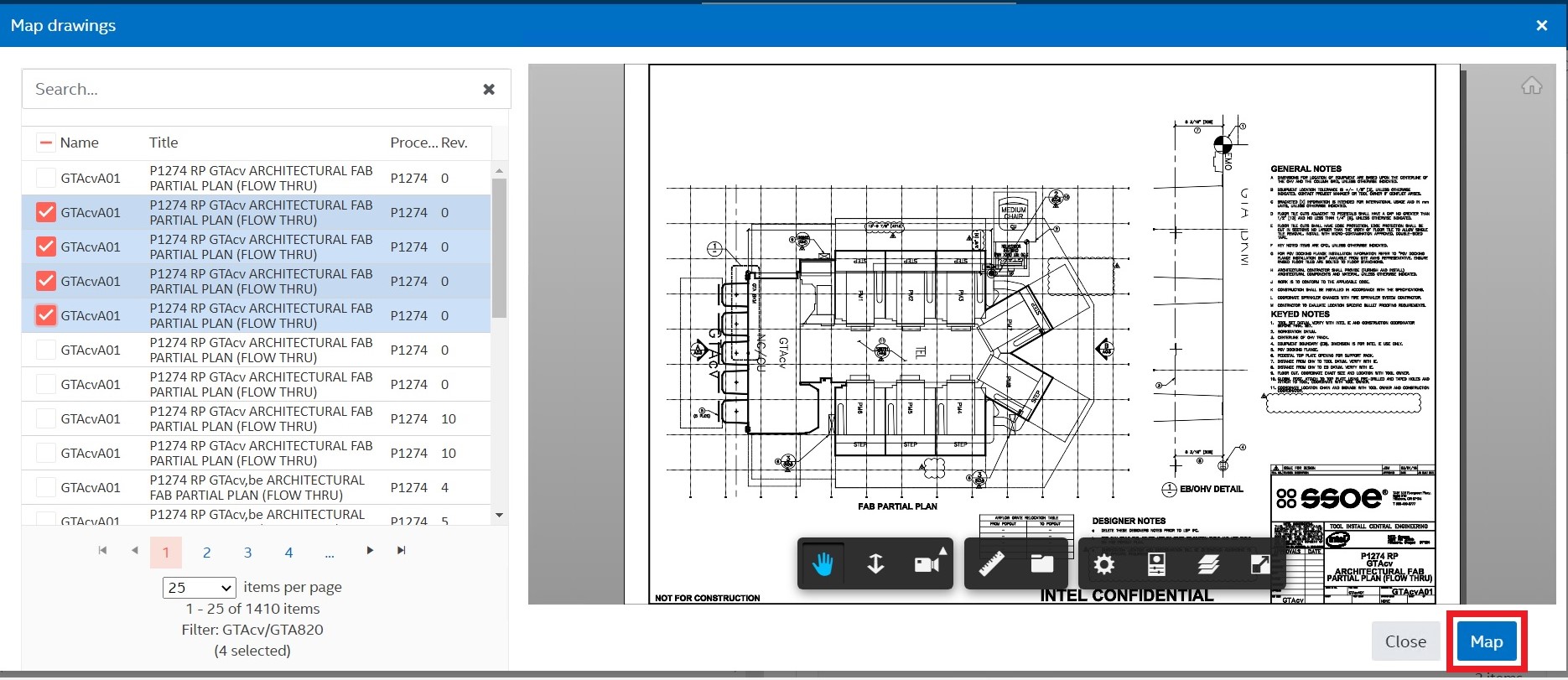Check the GTAcvA01 revision 4 row checkbox

46,487
